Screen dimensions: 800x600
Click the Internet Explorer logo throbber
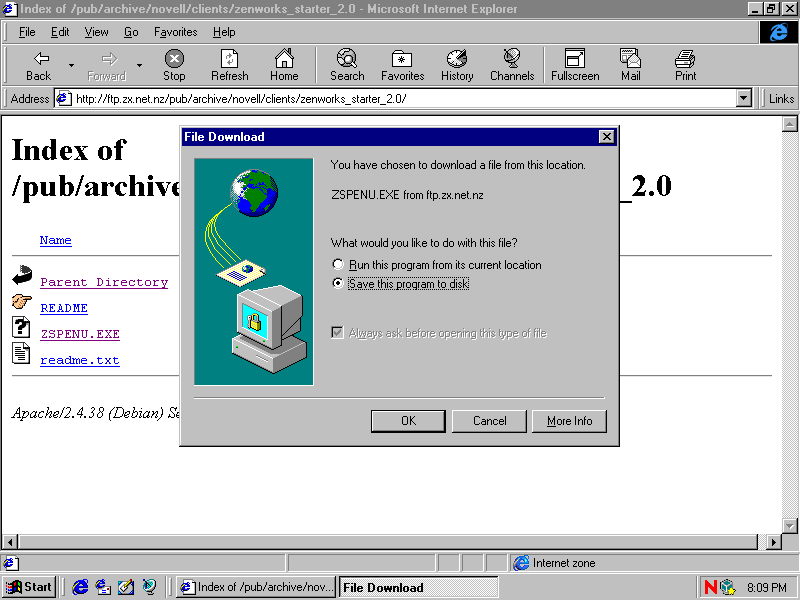tap(779, 33)
